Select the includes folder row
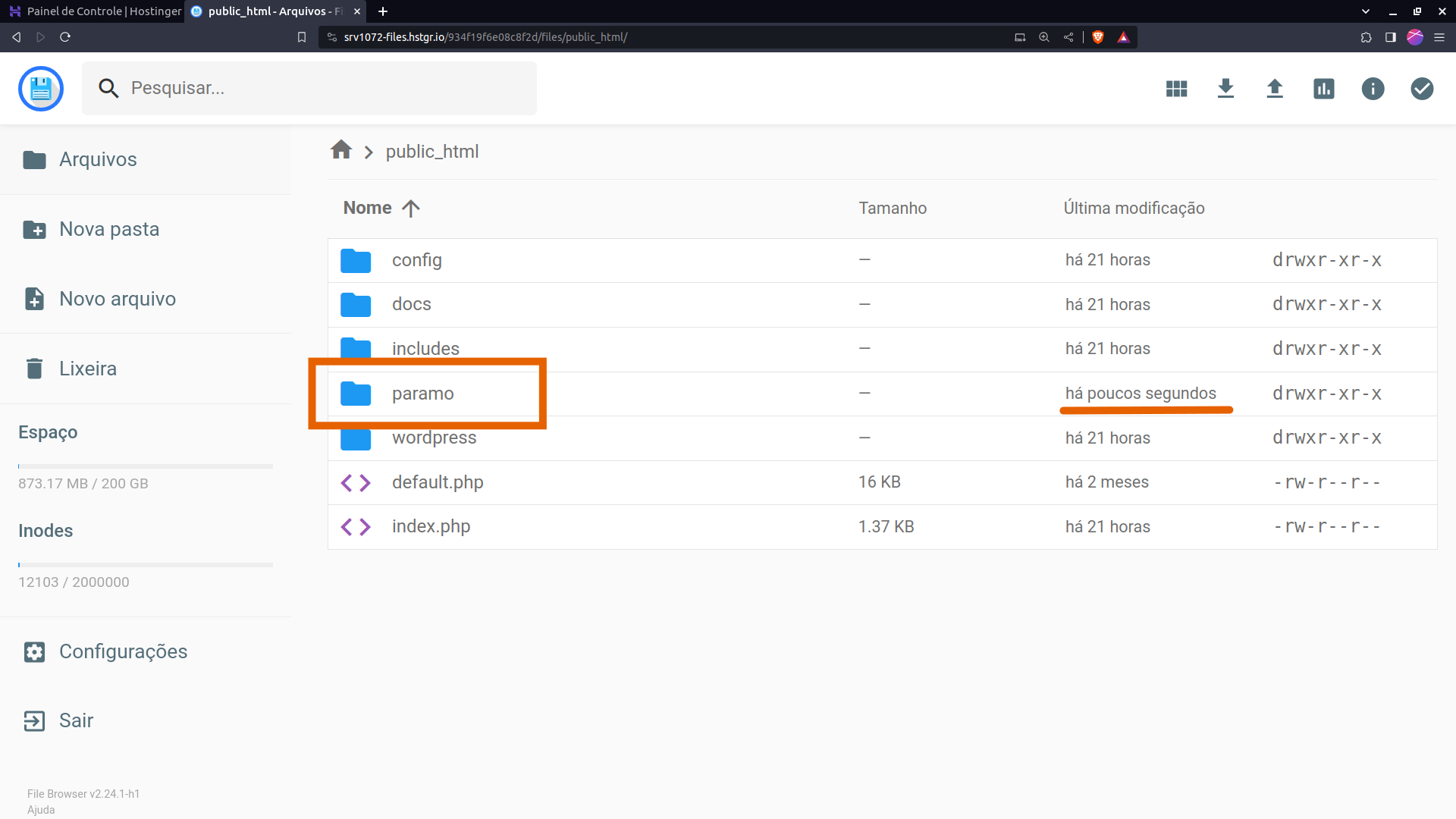 pyautogui.click(x=883, y=349)
